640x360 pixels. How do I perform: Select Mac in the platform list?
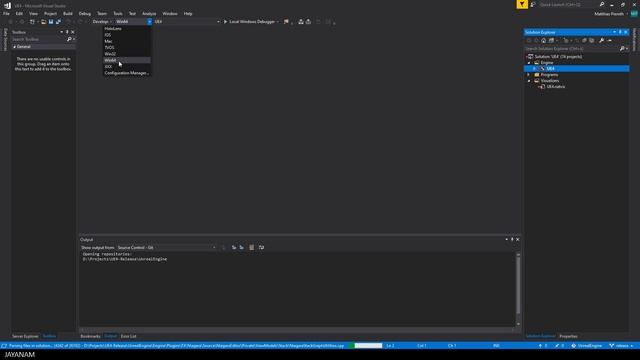coord(127,41)
